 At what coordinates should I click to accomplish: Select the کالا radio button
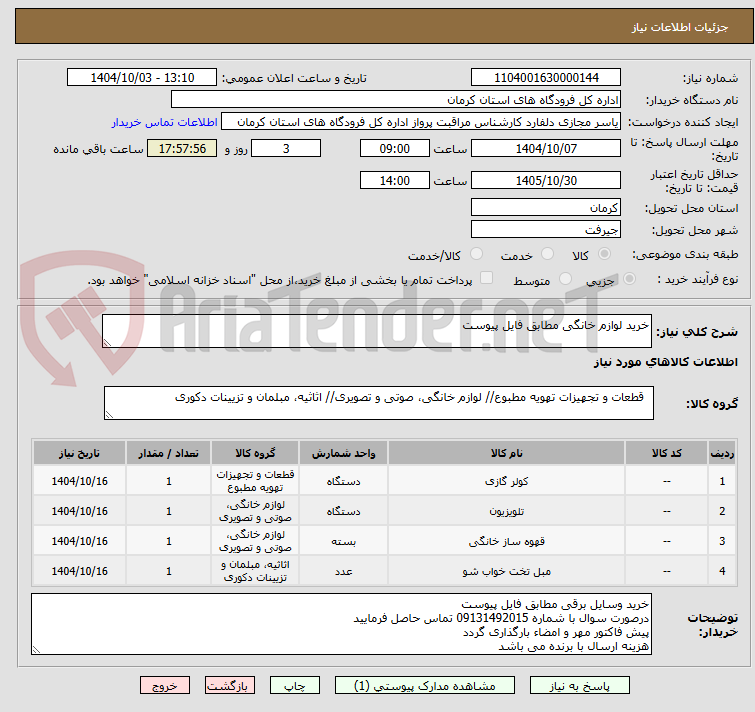[x=604, y=254]
